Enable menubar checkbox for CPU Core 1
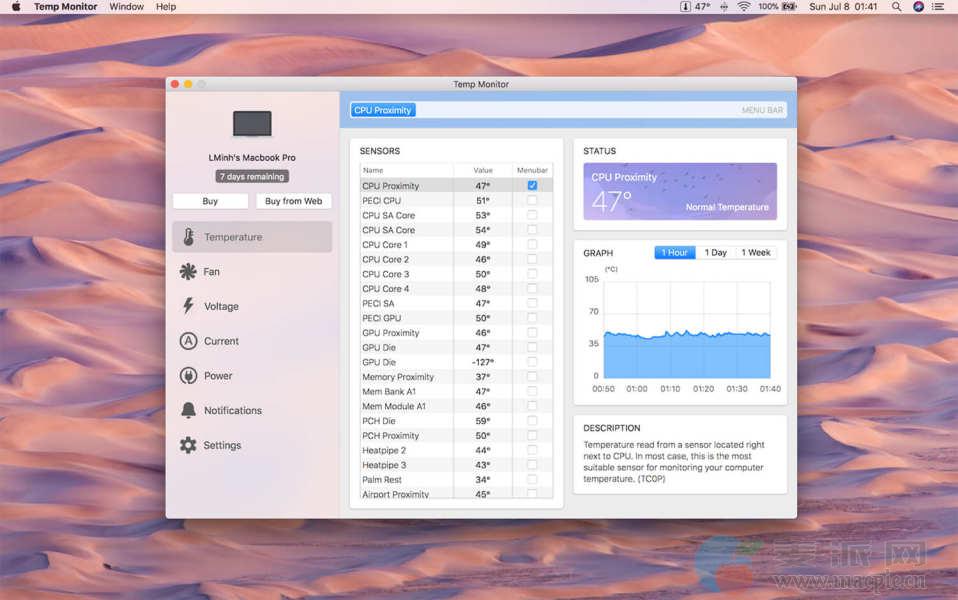Image resolution: width=958 pixels, height=600 pixels. pyautogui.click(x=532, y=245)
